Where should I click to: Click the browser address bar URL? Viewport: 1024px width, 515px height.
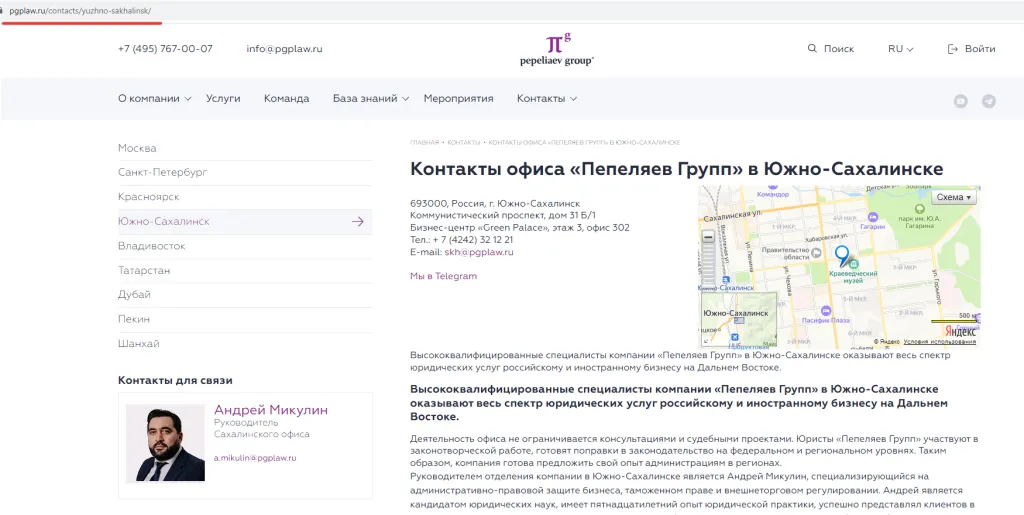(x=80, y=12)
